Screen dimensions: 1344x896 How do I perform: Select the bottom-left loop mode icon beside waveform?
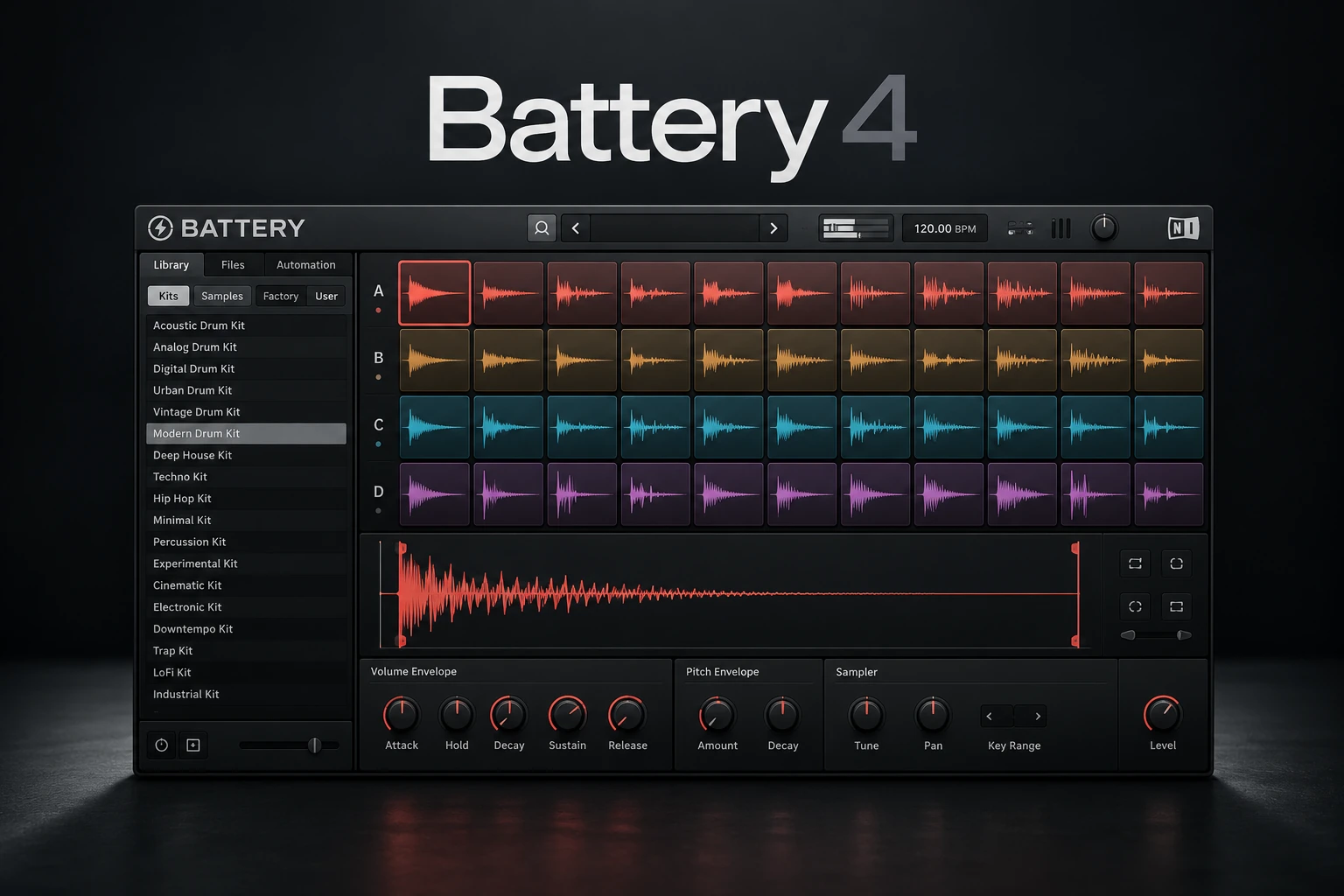click(1135, 606)
